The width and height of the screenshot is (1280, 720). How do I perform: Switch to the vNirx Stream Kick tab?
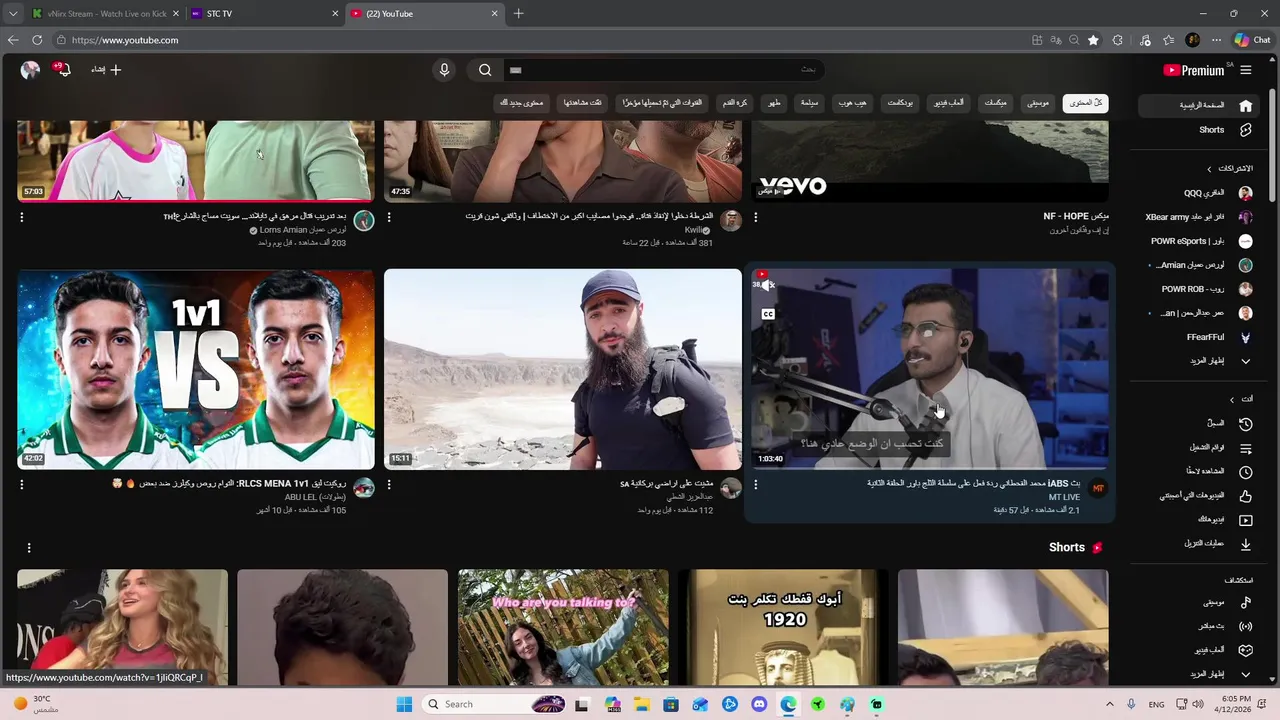pos(105,14)
